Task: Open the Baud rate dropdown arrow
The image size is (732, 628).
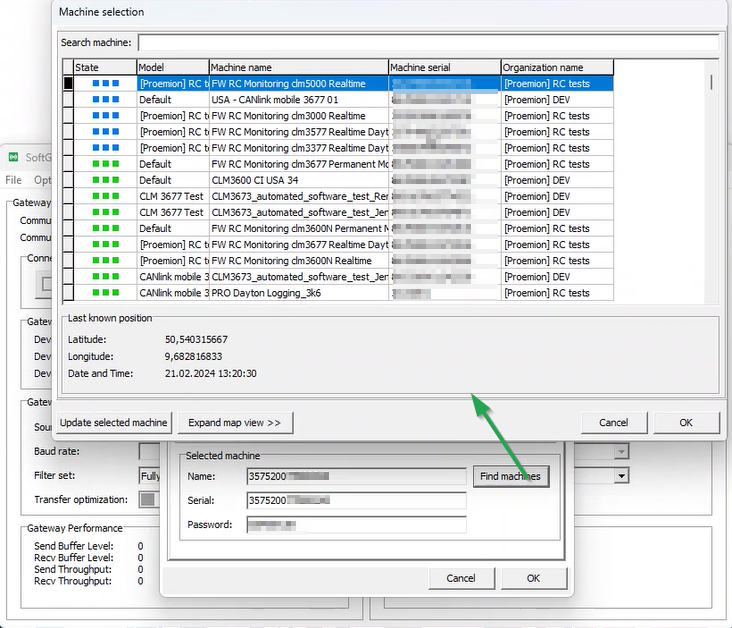Action: pos(621,452)
